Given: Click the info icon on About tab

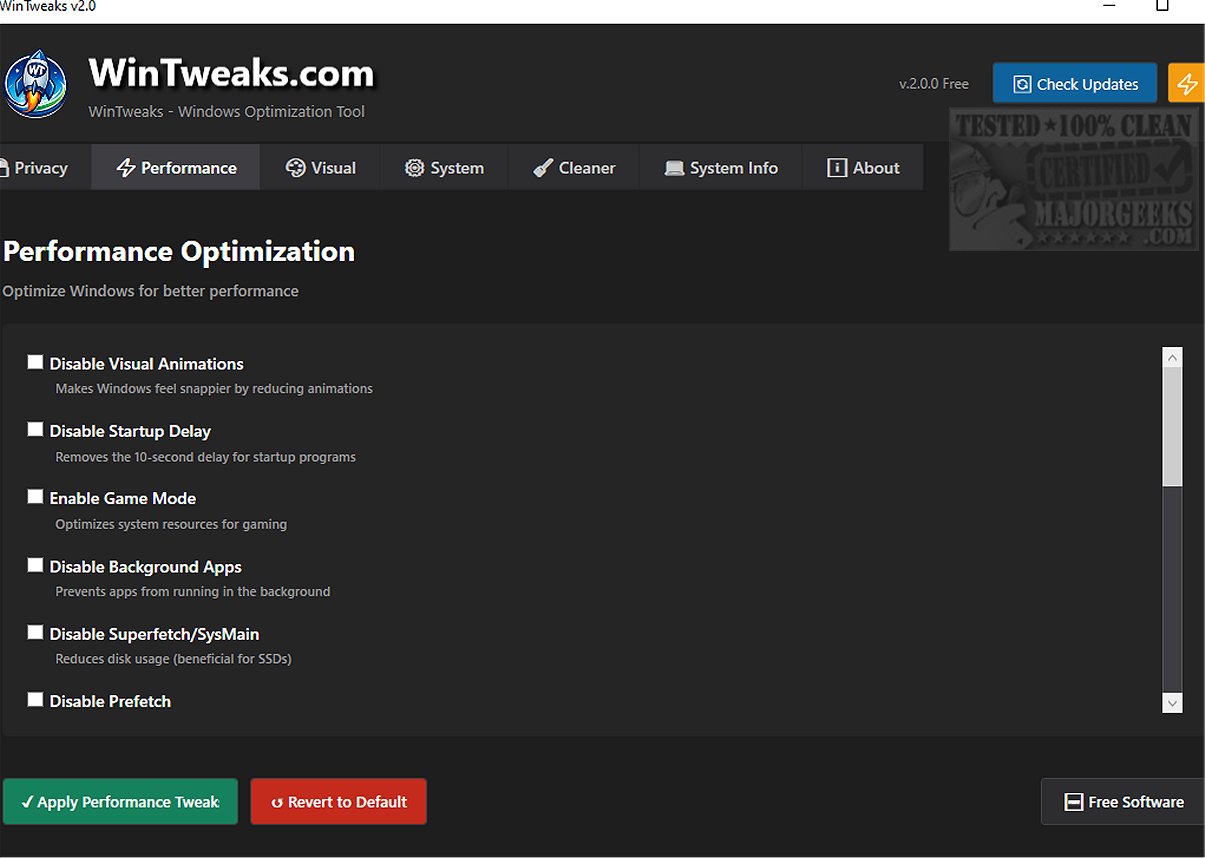Looking at the screenshot, I should coord(837,168).
